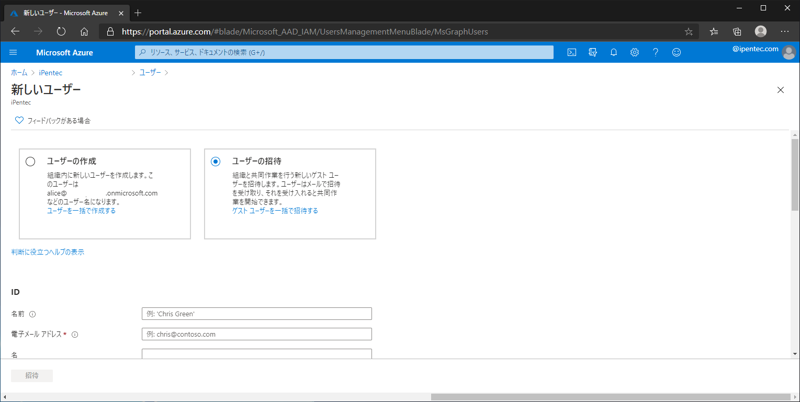Click the vertical scrollbar thumb
800x402 pixels.
coord(794,173)
